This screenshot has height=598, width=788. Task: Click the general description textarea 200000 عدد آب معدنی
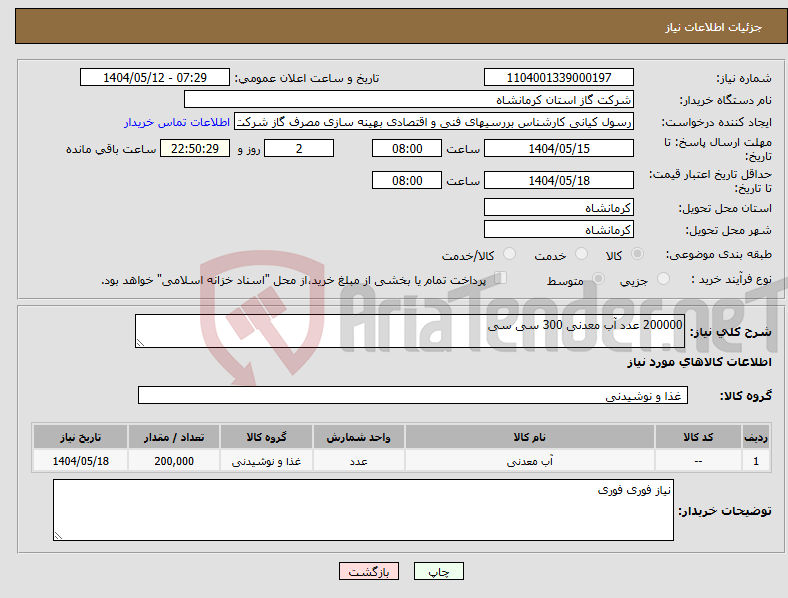coord(410,331)
